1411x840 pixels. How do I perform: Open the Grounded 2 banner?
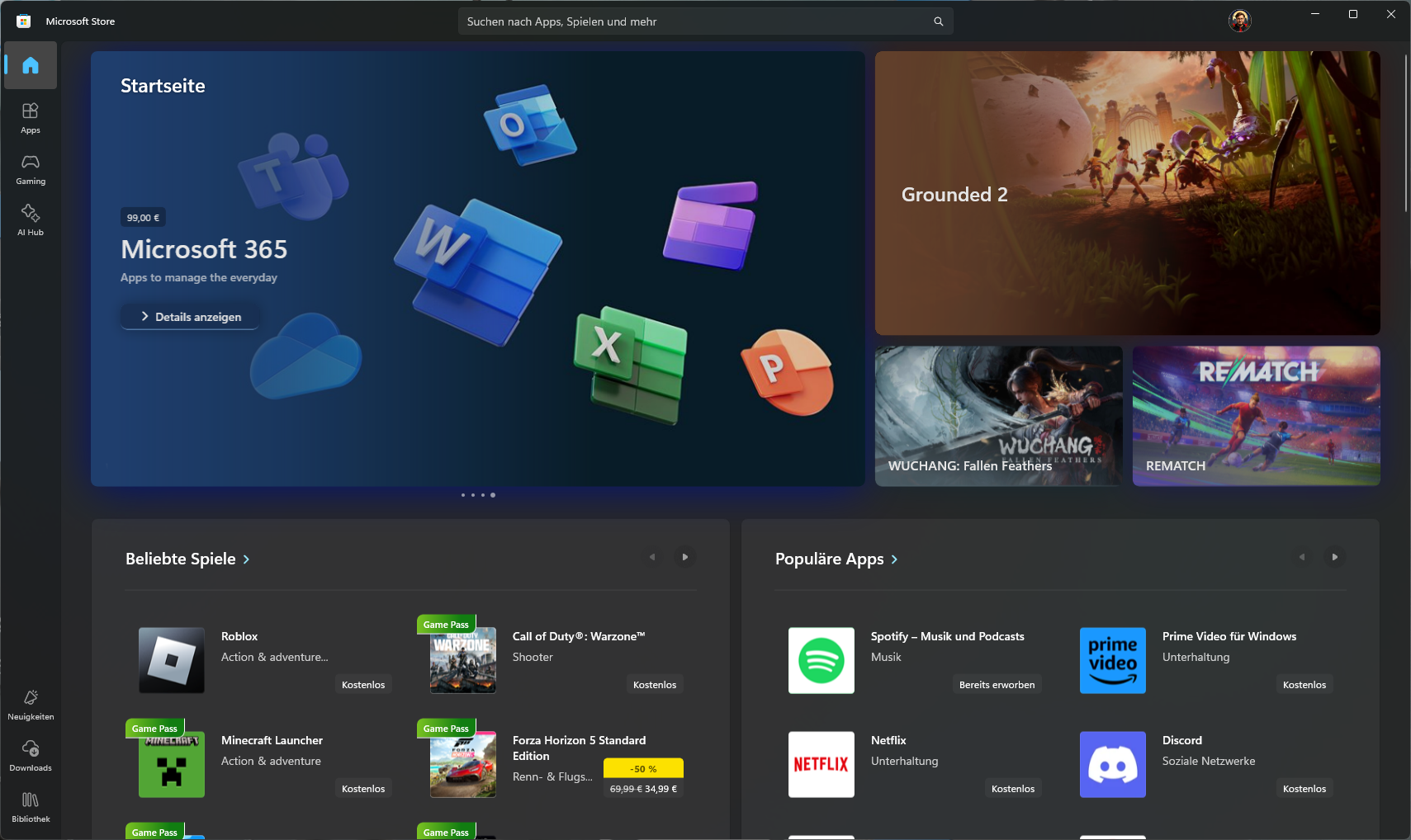point(1127,193)
